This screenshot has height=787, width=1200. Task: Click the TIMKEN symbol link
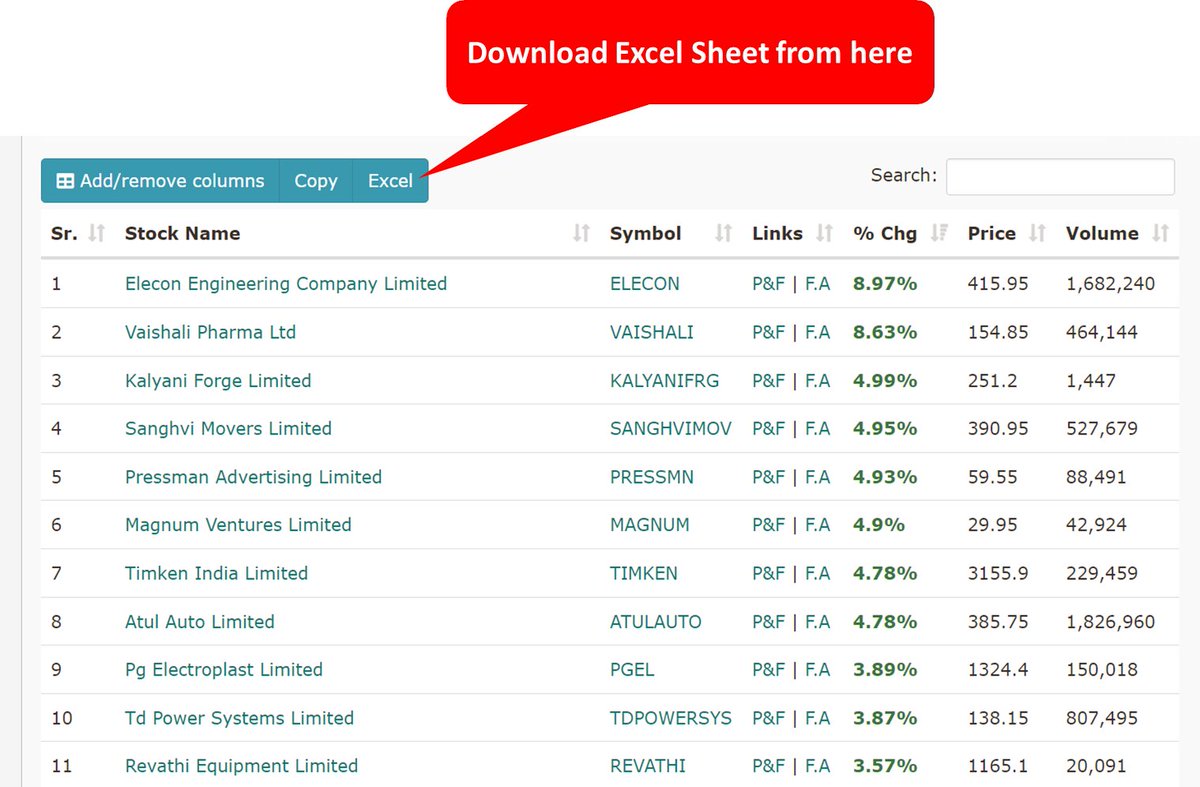pos(644,573)
